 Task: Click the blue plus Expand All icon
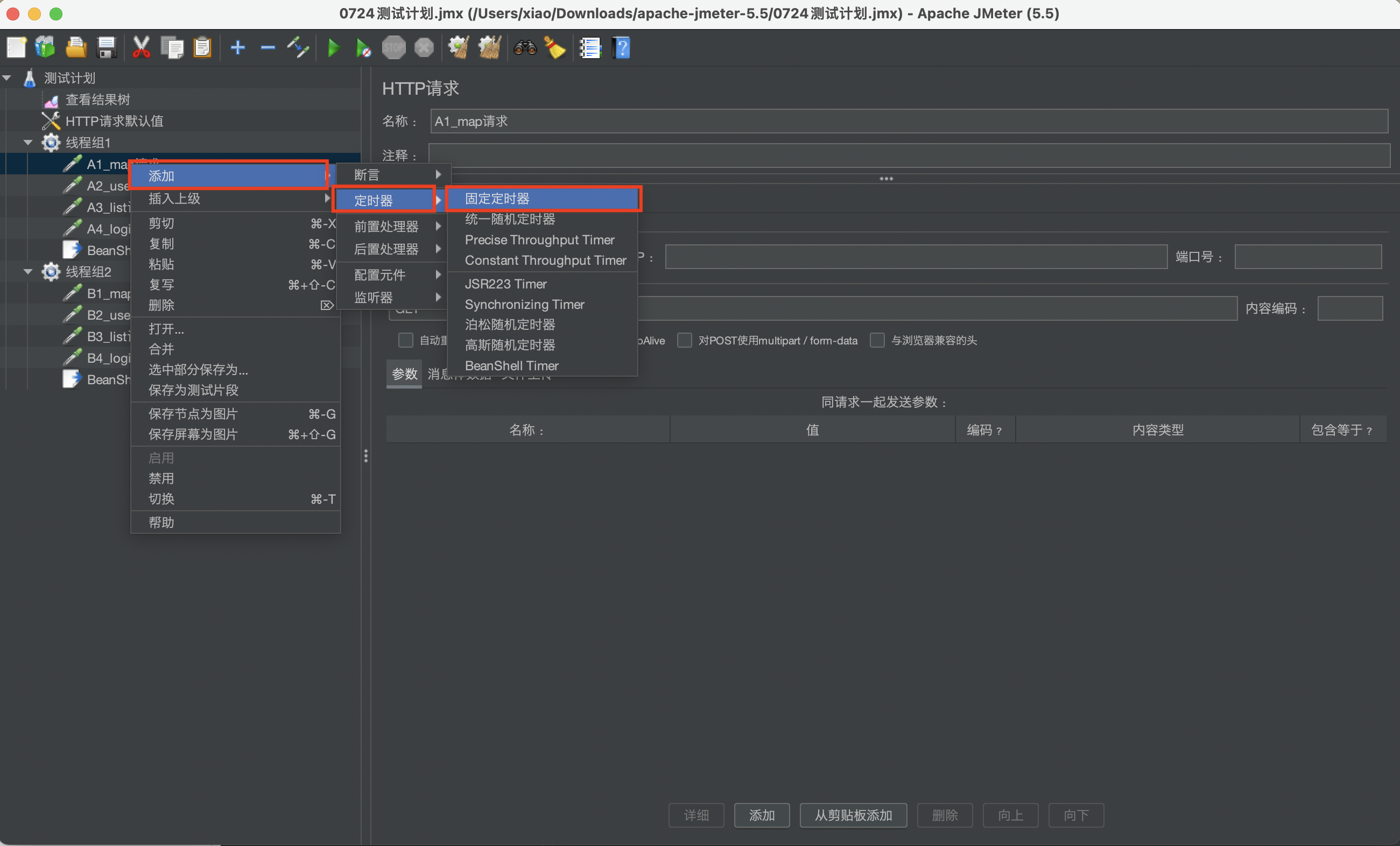(x=237, y=48)
